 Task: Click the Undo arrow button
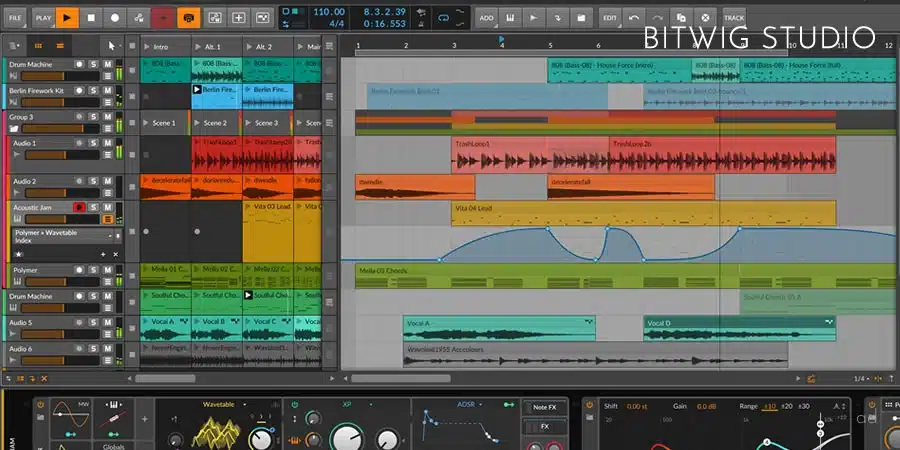[x=634, y=18]
